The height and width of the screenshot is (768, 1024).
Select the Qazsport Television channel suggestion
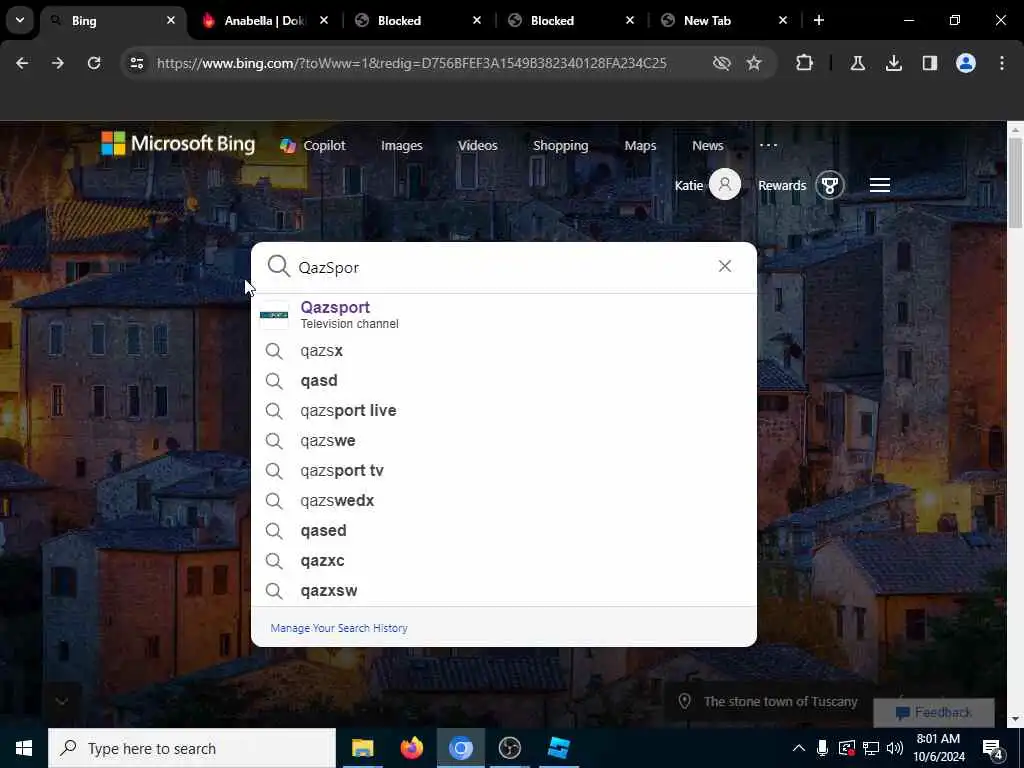click(504, 315)
